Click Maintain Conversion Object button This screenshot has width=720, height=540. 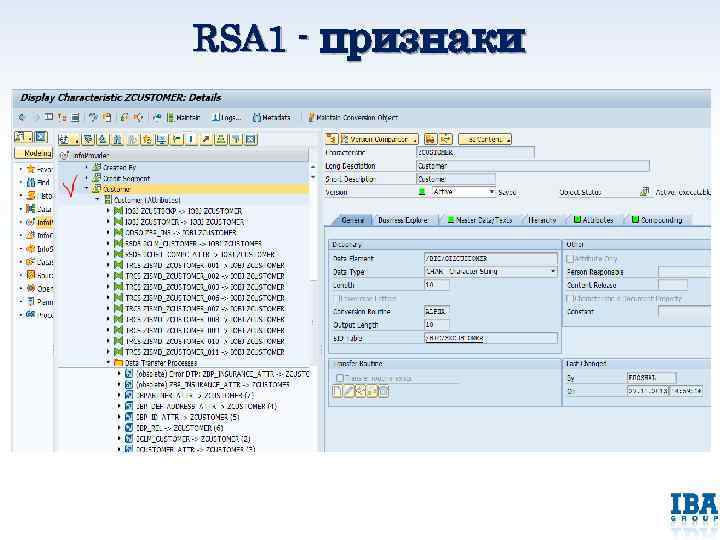pyautogui.click(x=352, y=118)
